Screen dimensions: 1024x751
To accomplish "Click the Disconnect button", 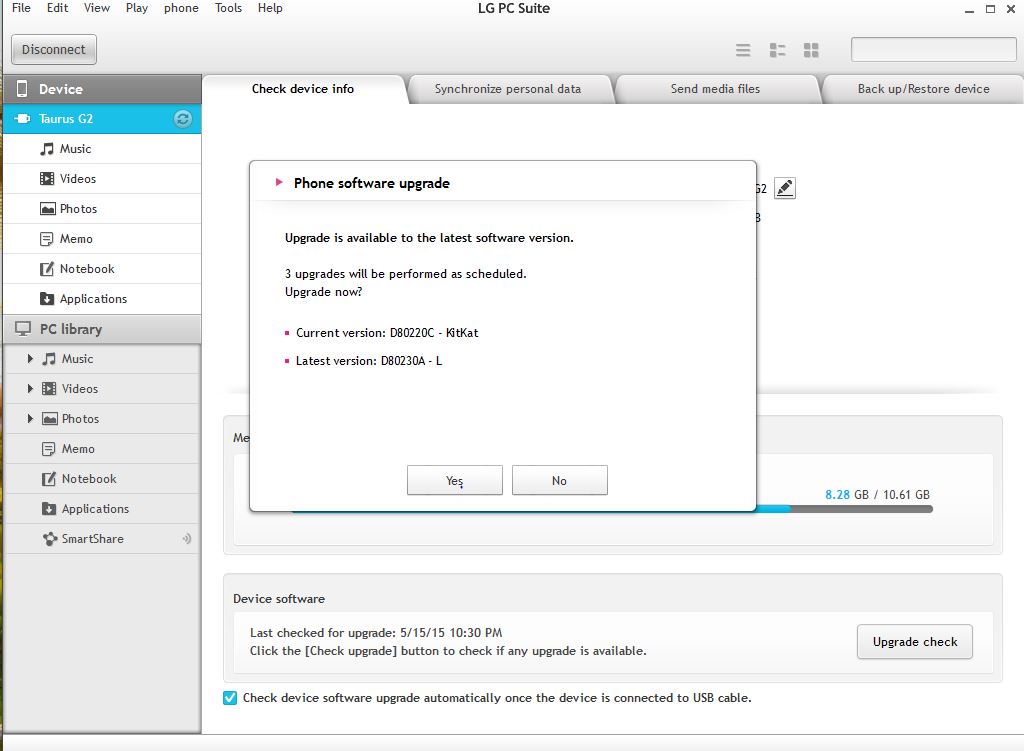I will [54, 50].
